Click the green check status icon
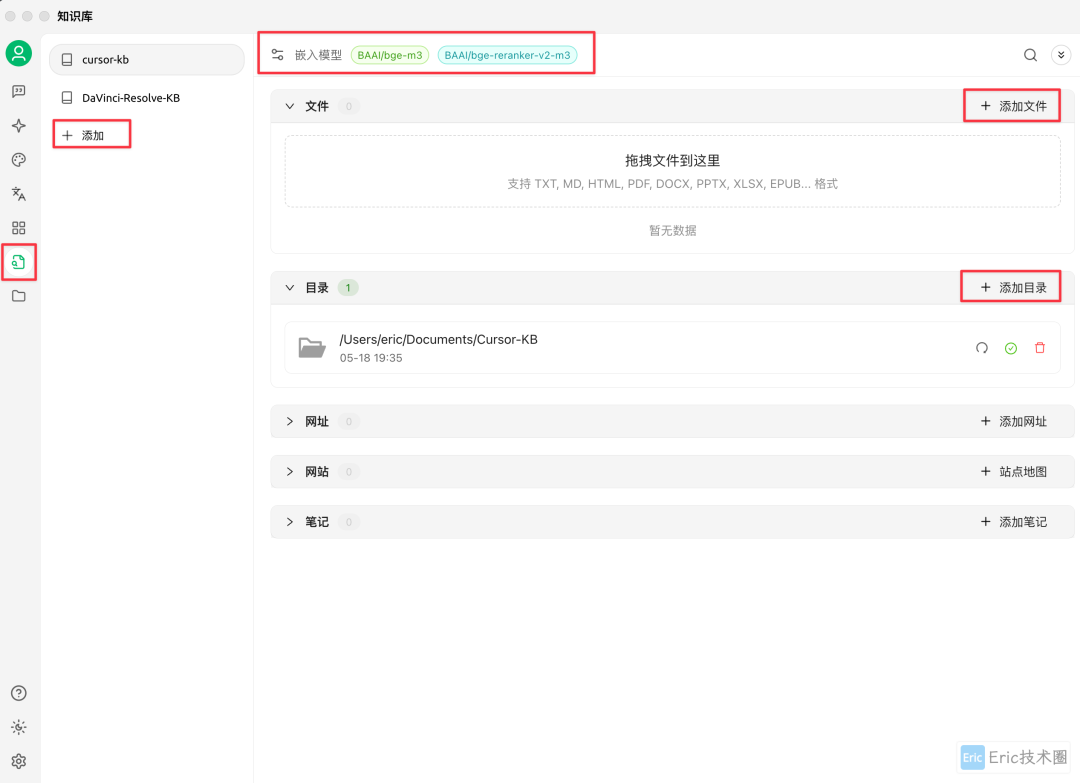This screenshot has height=783, width=1080. click(1010, 348)
